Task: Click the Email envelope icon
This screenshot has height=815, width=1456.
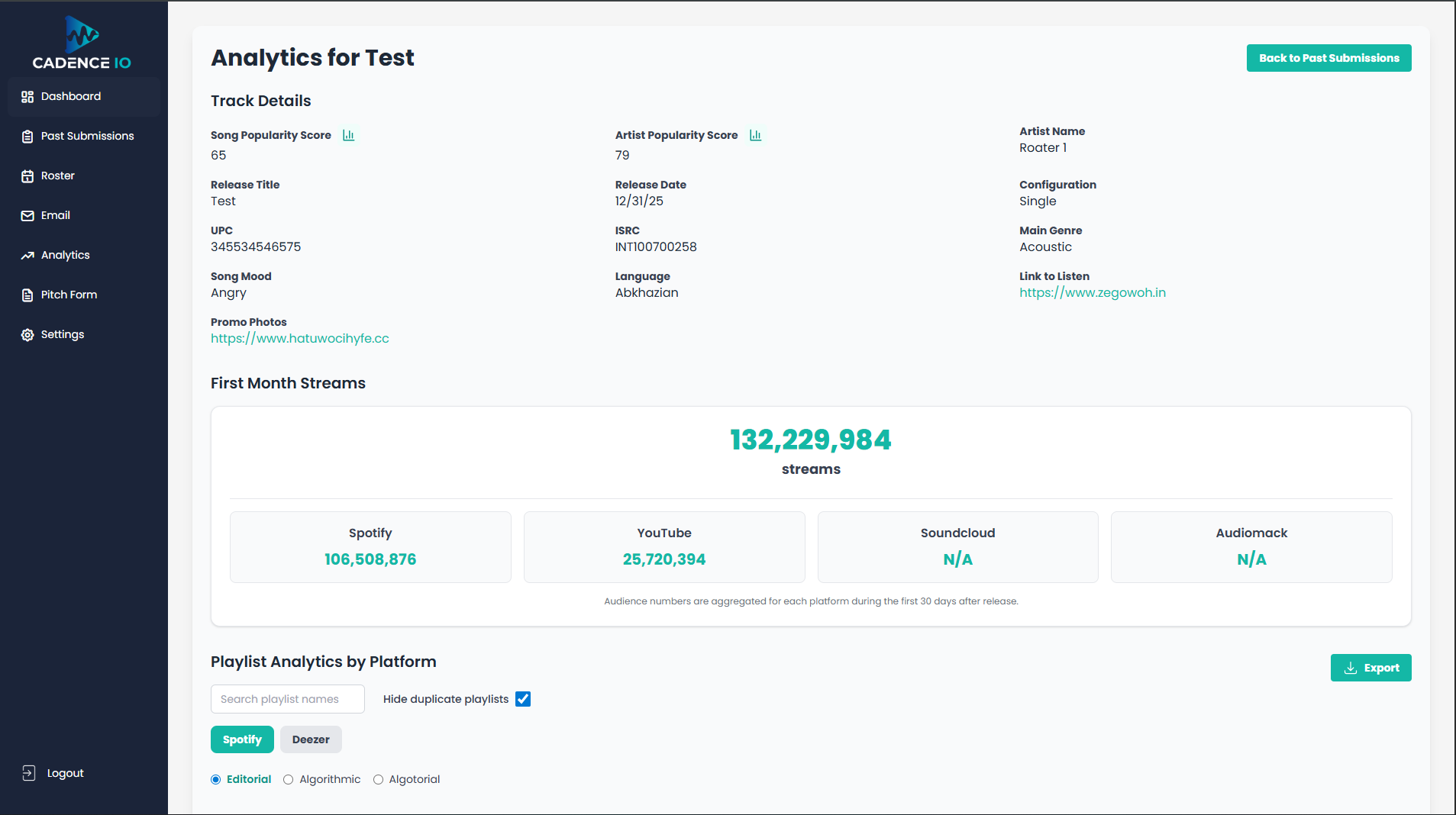Action: pyautogui.click(x=27, y=216)
